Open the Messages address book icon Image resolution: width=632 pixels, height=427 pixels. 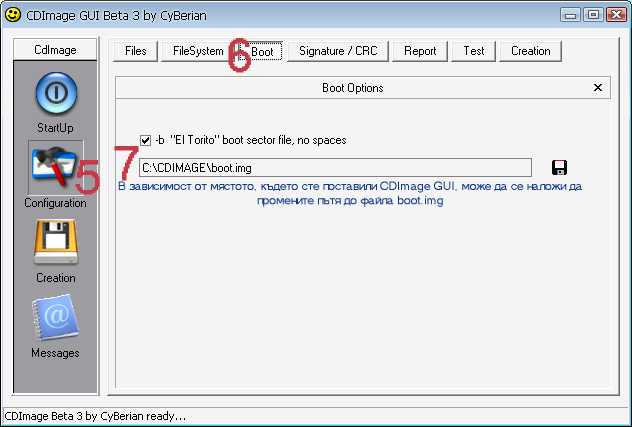click(x=56, y=317)
